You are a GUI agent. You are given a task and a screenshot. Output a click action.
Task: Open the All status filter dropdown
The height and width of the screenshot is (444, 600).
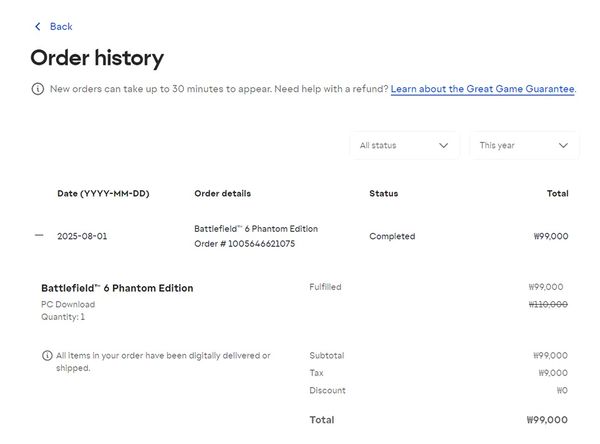[403, 145]
